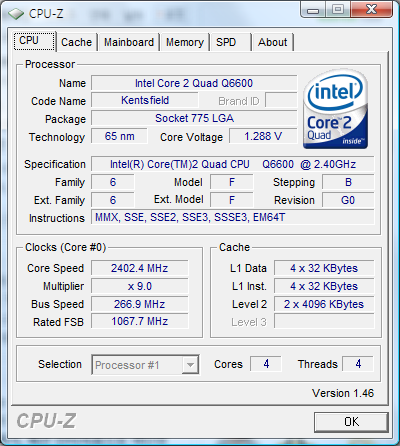The height and width of the screenshot is (446, 400).
Task: Click the OK button
Action: [351, 422]
